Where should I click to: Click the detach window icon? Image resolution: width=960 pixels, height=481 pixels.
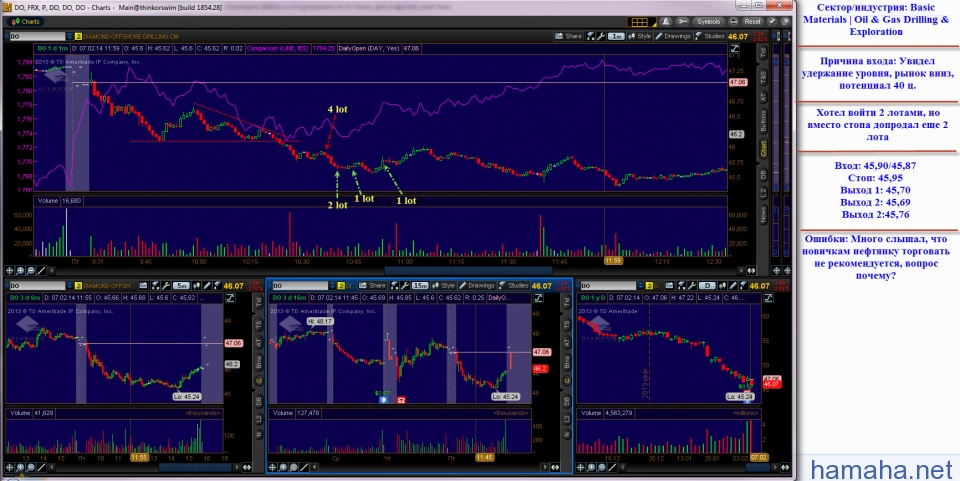786,22
